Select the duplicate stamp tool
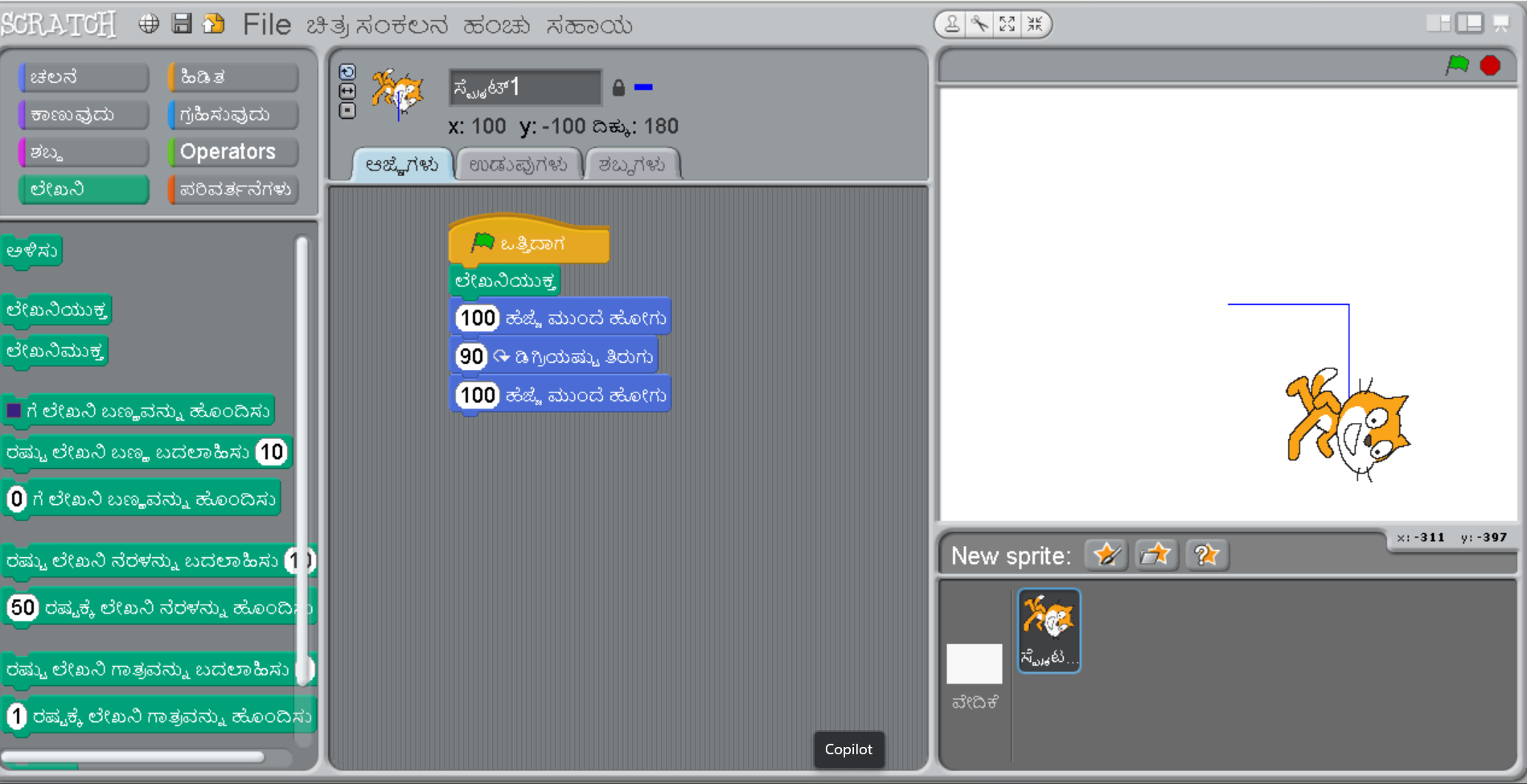Image resolution: width=1527 pixels, height=784 pixels. coord(952,24)
